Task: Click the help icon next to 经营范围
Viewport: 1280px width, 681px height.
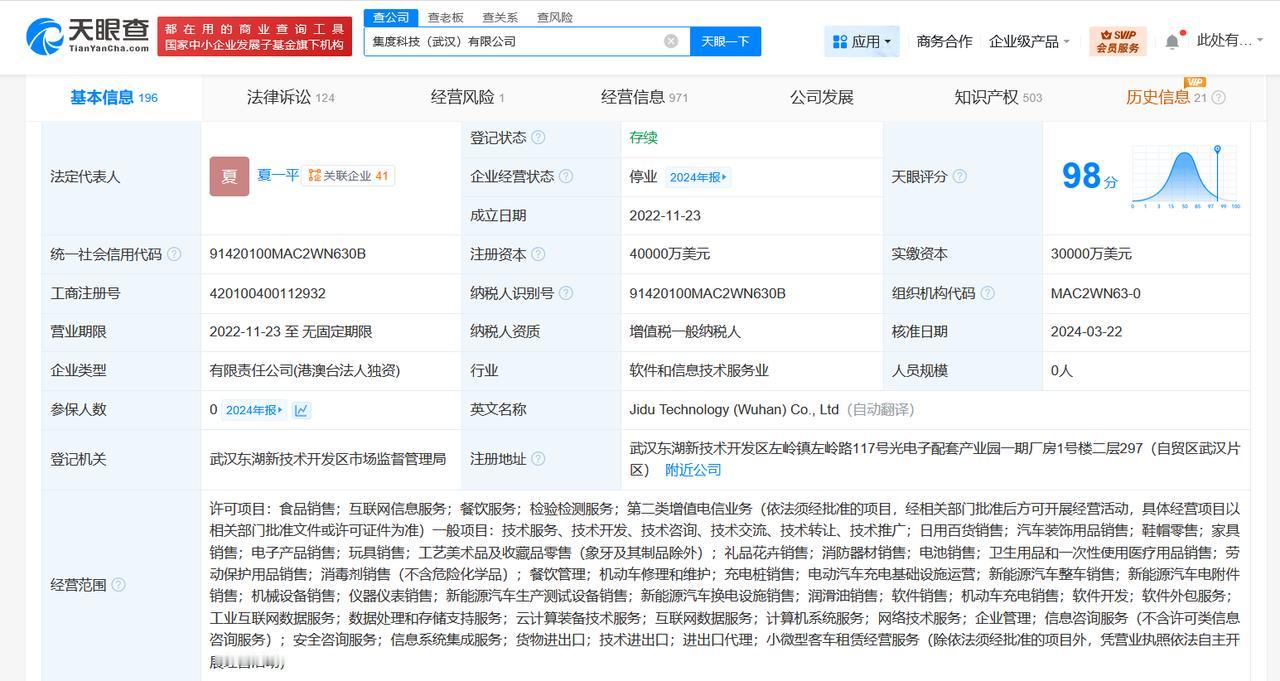Action: click(119, 585)
